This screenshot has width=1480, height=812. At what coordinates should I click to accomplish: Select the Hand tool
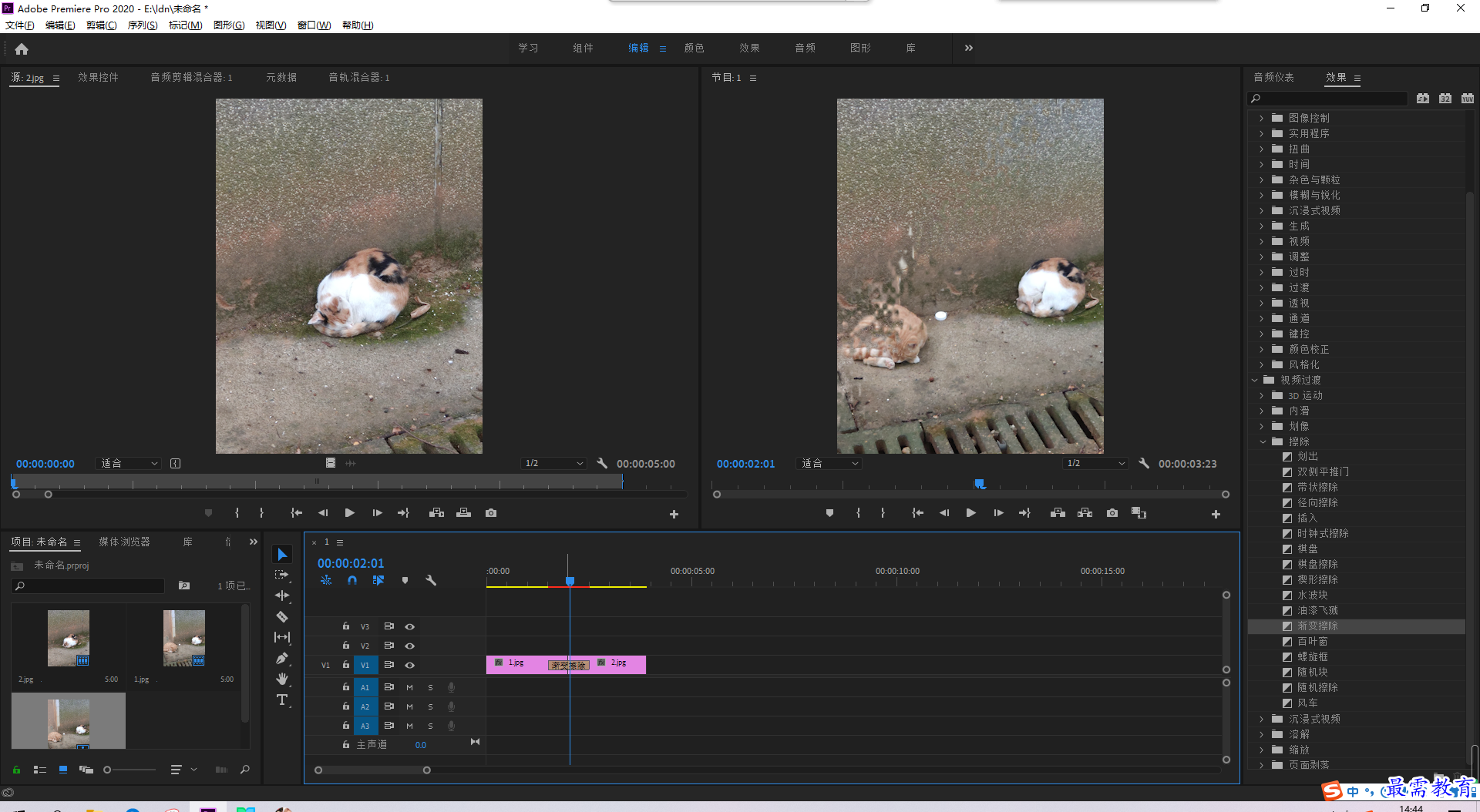pos(282,679)
